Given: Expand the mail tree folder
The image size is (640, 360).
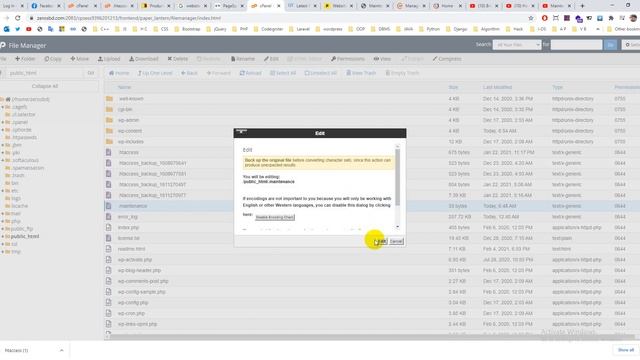Looking at the screenshot, I should 2,213.
